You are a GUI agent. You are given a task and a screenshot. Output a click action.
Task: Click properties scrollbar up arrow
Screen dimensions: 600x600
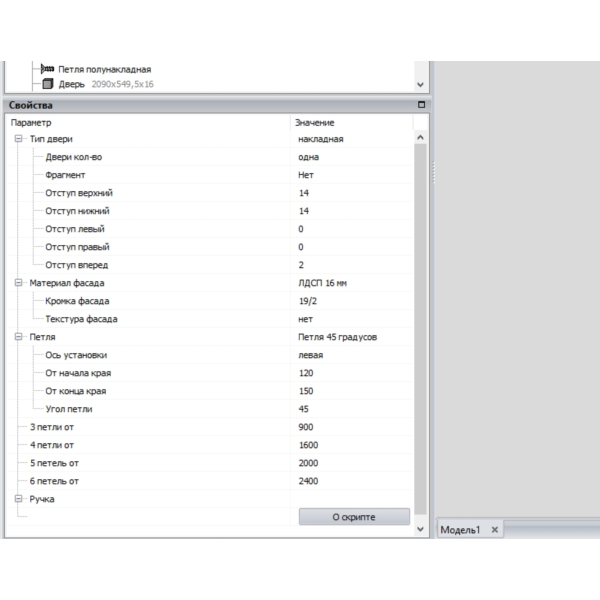tap(420, 137)
